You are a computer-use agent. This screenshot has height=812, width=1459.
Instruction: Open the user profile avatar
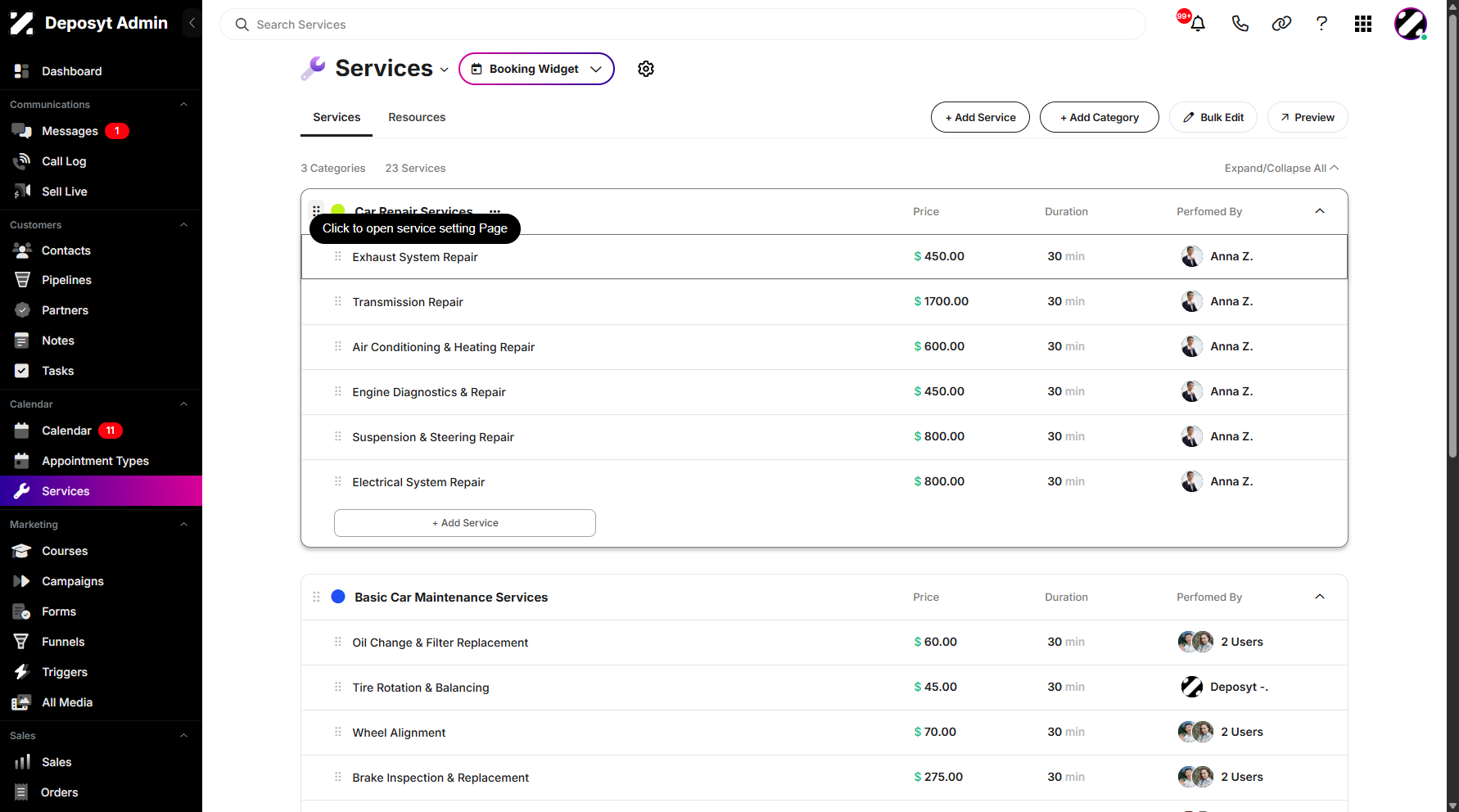(x=1411, y=24)
